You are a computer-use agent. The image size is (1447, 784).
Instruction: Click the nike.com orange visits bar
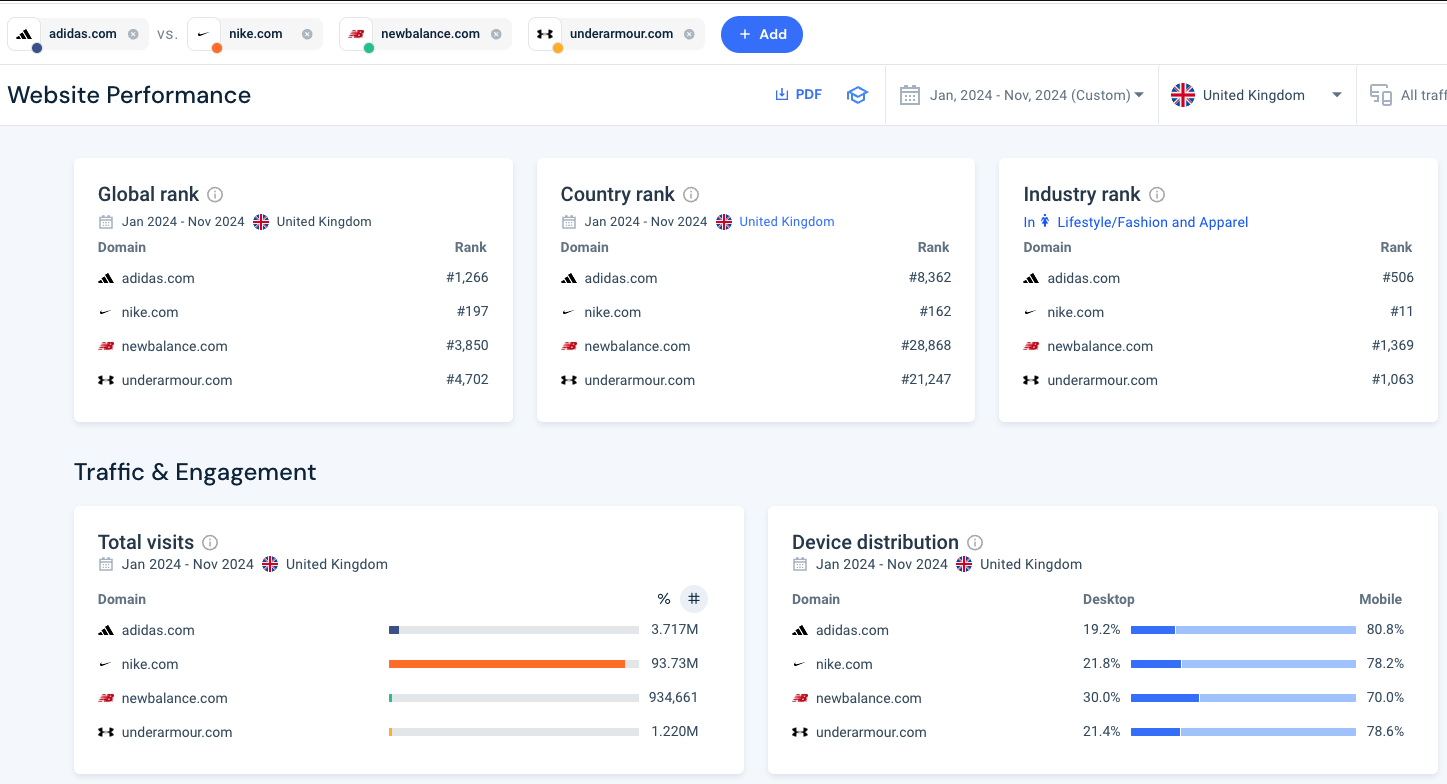pyautogui.click(x=507, y=664)
